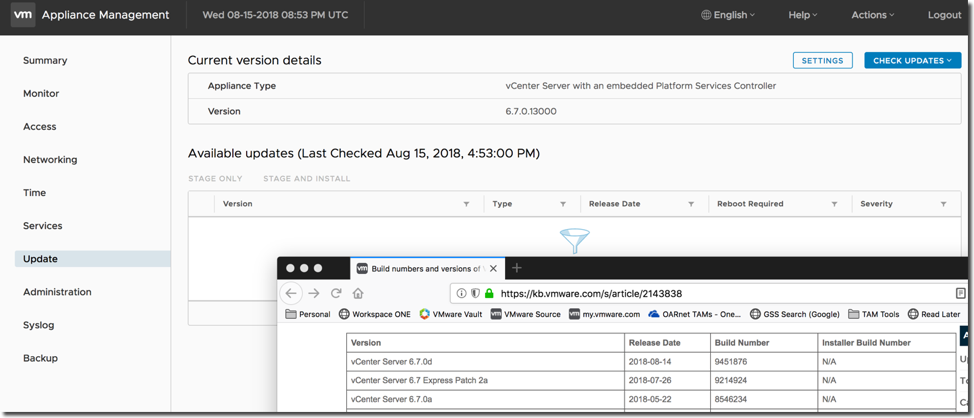The height and width of the screenshot is (418, 974).
Task: Expand the Help menu
Action: point(803,15)
